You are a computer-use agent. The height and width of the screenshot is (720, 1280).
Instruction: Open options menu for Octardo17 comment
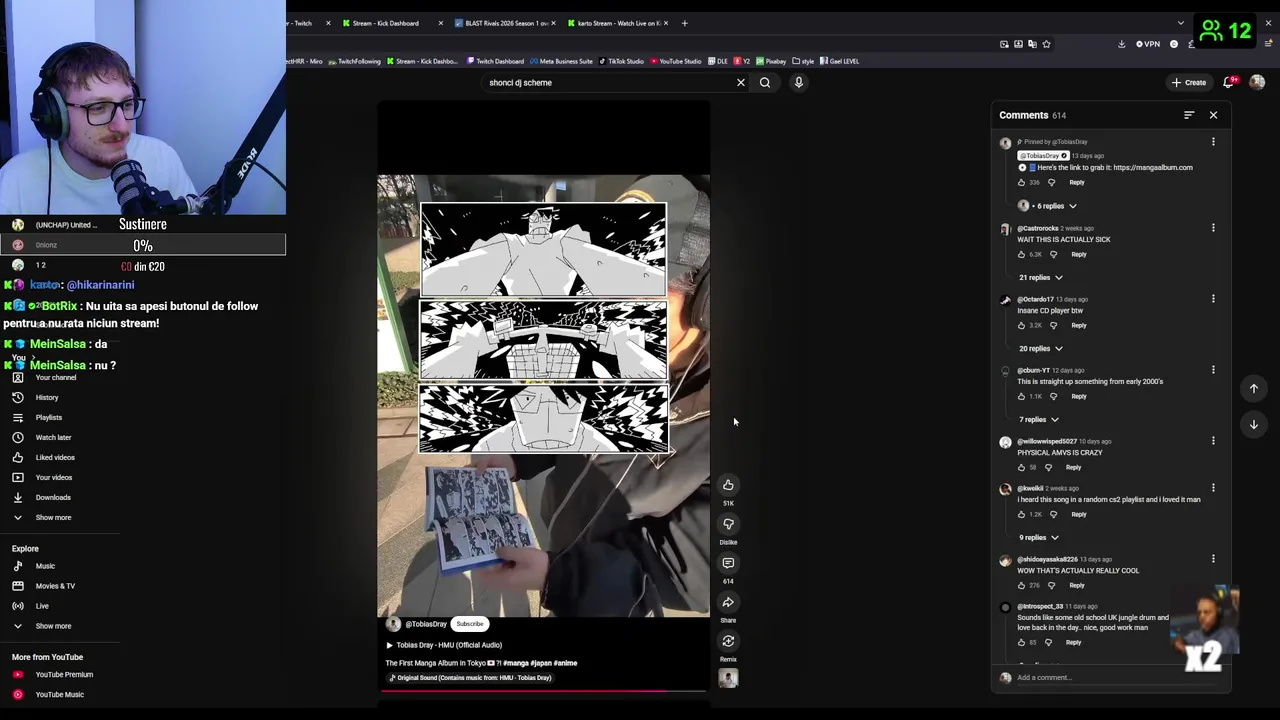(1213, 299)
